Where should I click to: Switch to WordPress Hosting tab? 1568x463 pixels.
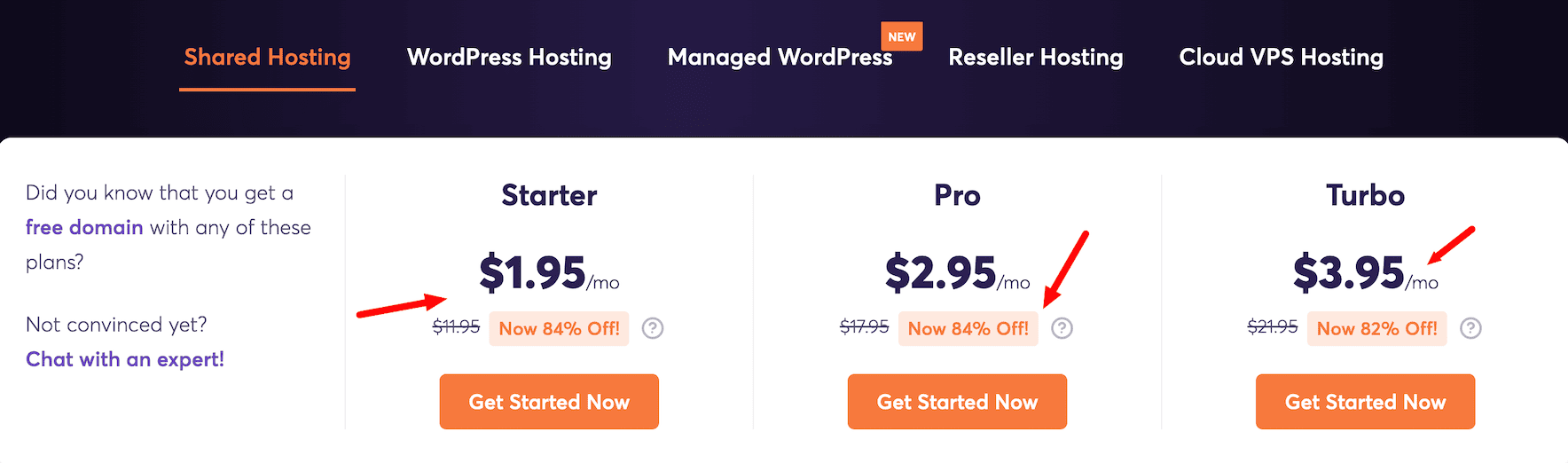pyautogui.click(x=509, y=58)
